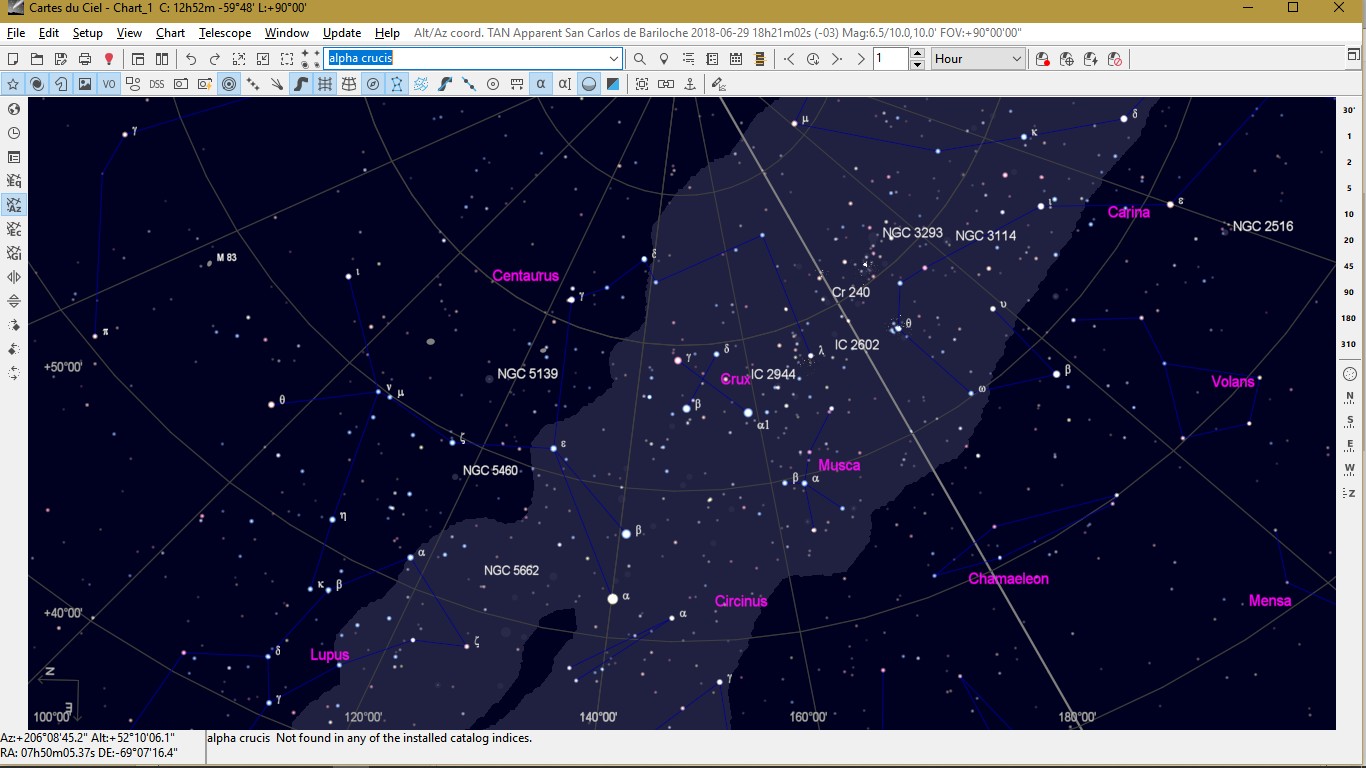The image size is (1366, 768).
Task: Step time forward with the right arrow
Action: 837,59
